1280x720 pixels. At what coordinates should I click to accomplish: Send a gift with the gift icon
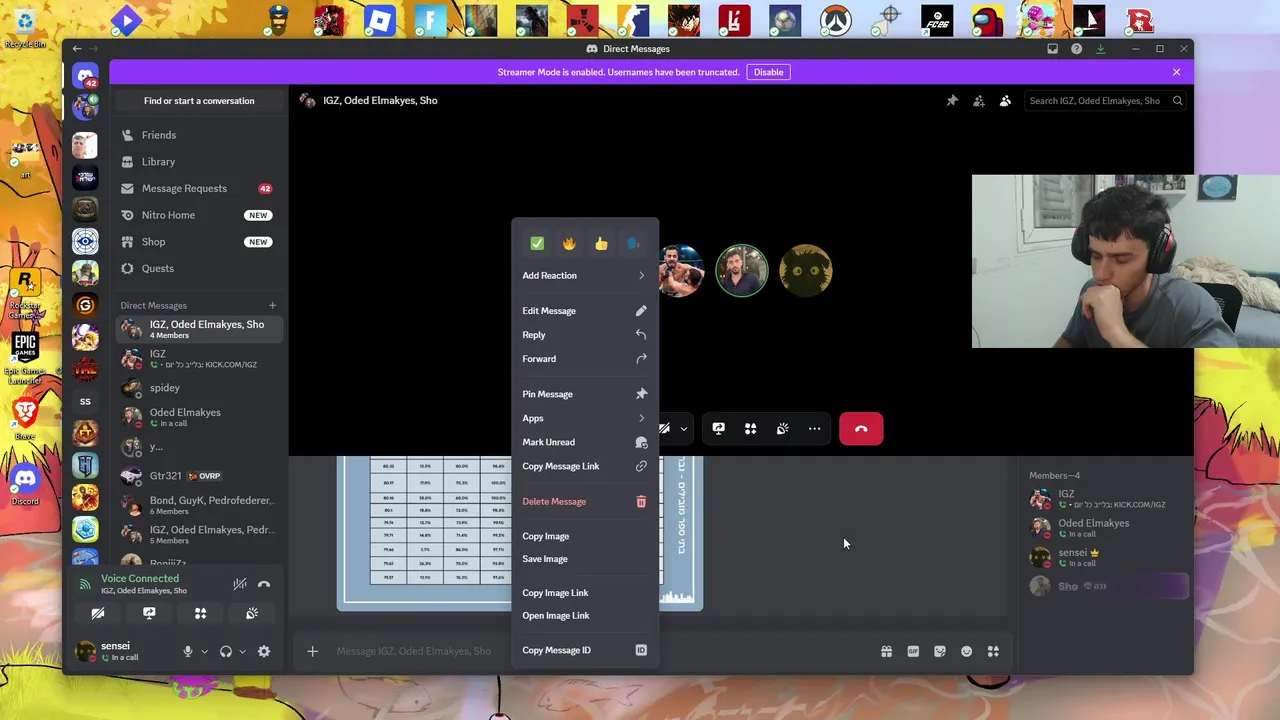tap(886, 651)
